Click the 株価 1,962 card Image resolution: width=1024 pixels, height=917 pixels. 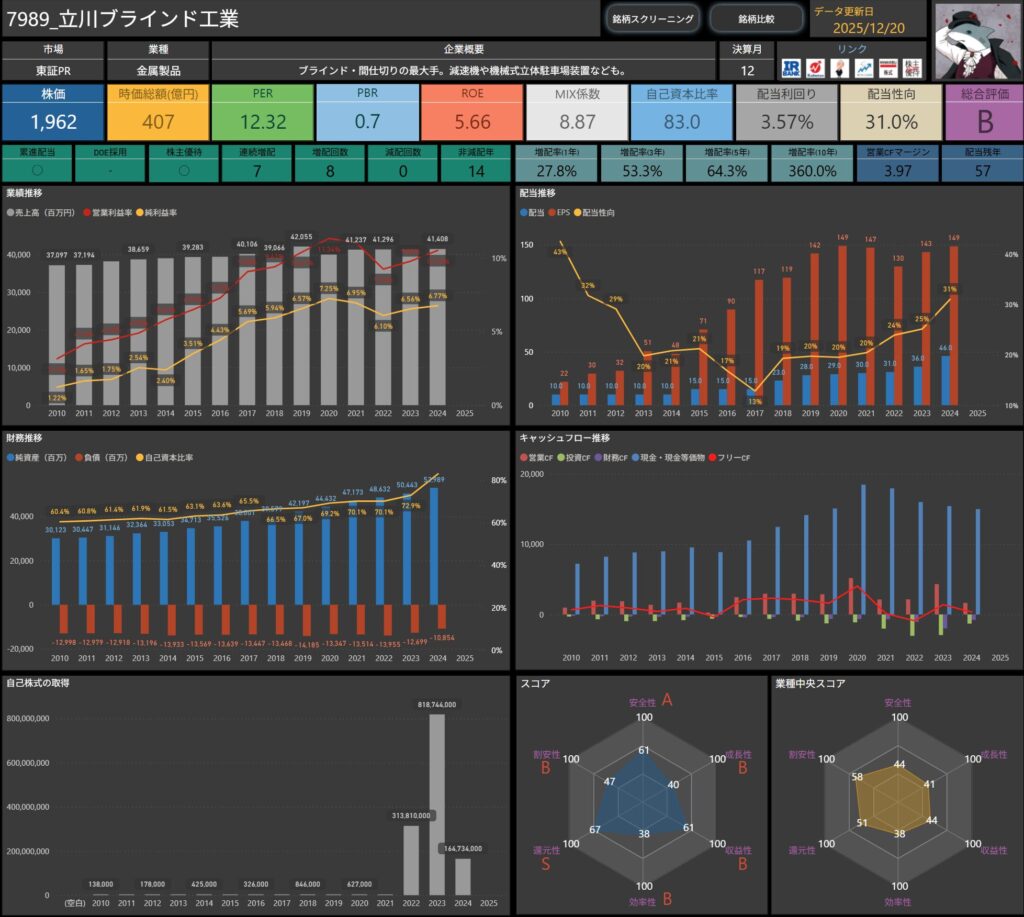[x=53, y=112]
